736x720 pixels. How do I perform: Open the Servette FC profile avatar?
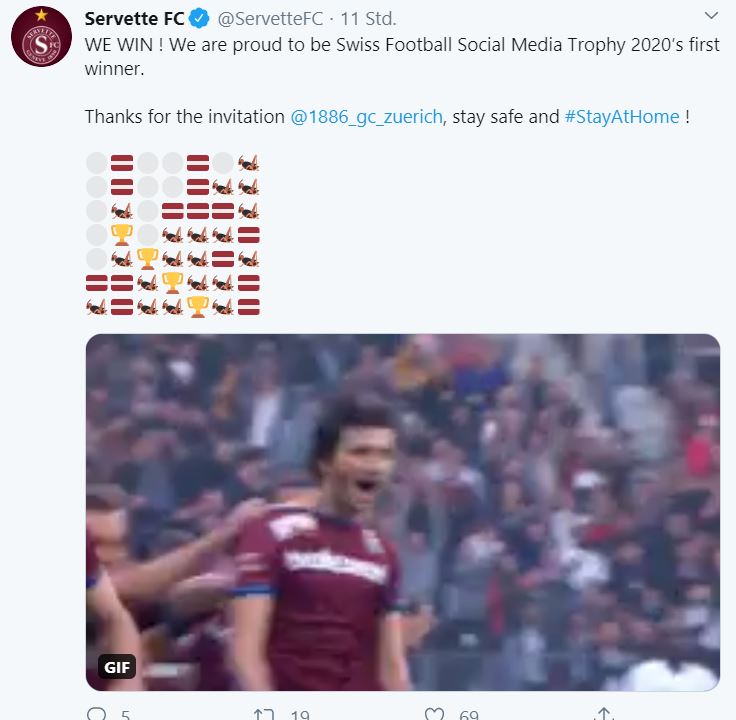(41, 42)
